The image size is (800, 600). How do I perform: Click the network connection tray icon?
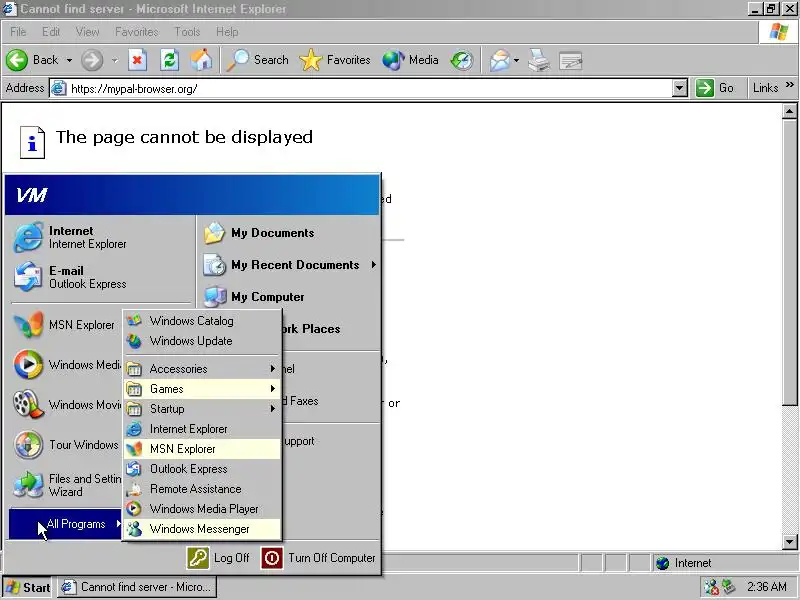[729, 587]
